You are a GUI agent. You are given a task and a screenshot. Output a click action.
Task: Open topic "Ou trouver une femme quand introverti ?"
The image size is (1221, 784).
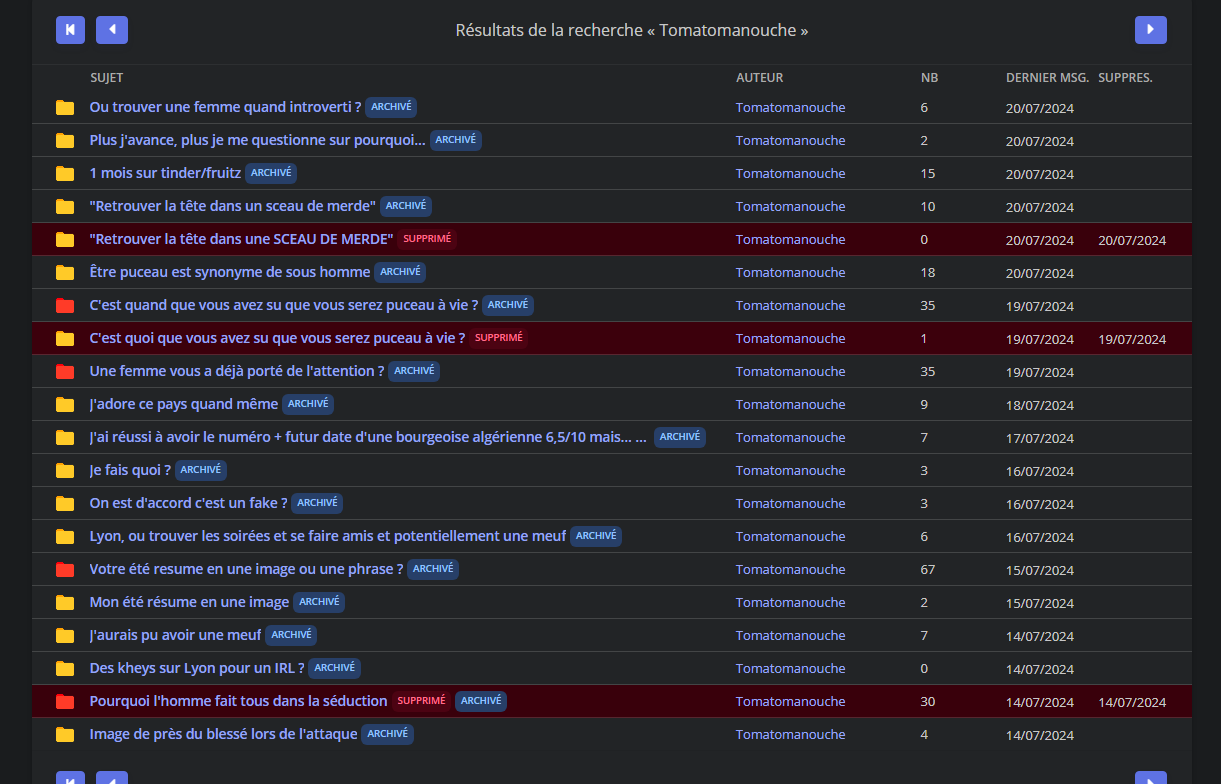[x=225, y=107]
